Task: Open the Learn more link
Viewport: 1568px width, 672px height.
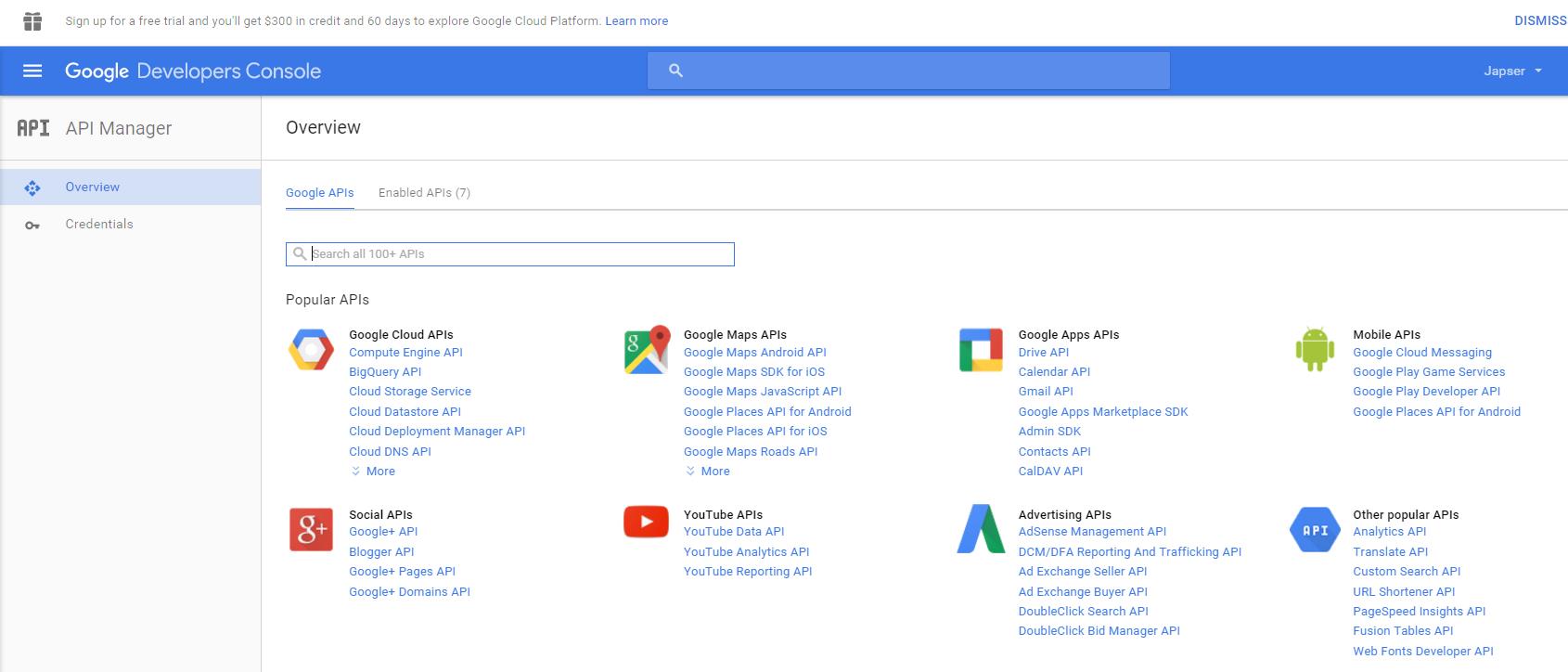Action: (636, 20)
